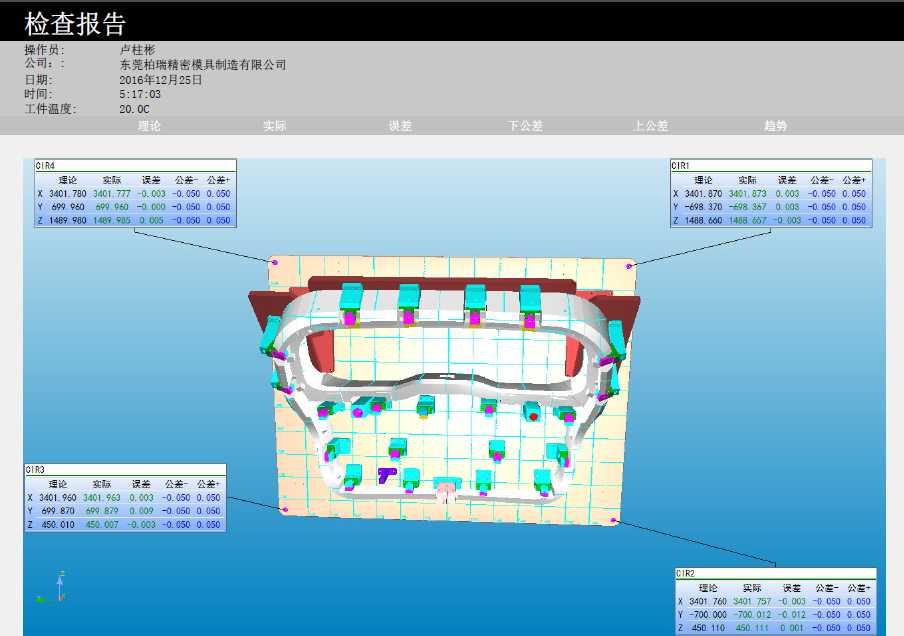Open the CIR3 callout label

[x=36, y=469]
